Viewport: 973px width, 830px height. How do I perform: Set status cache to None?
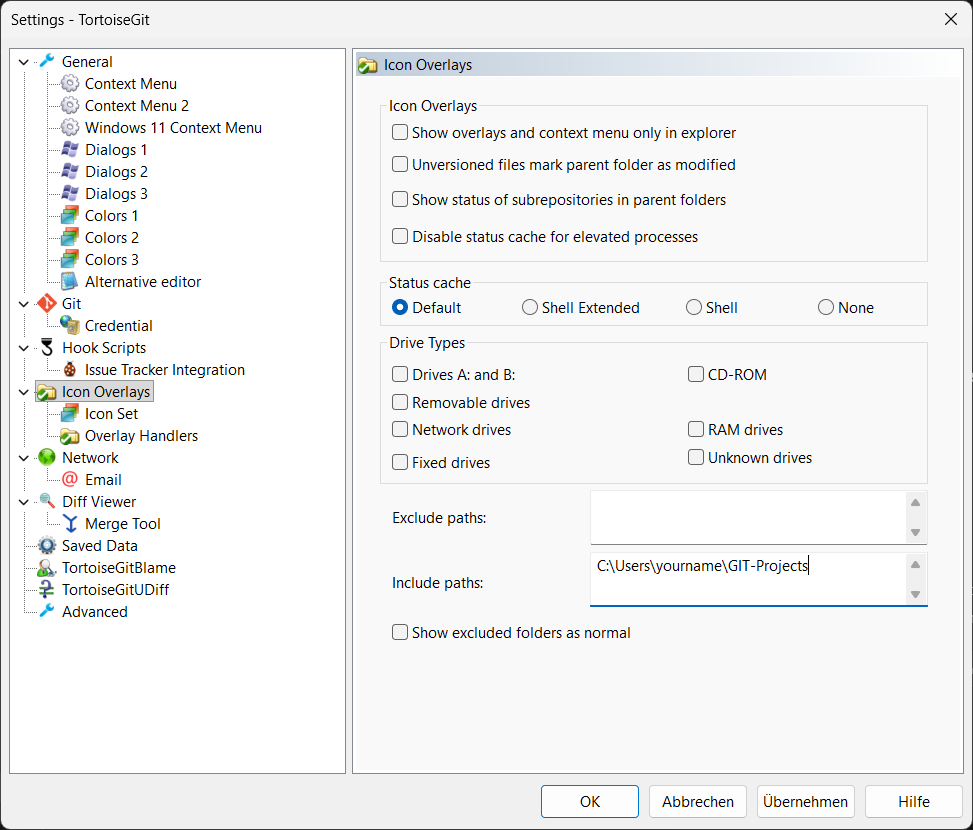click(825, 308)
